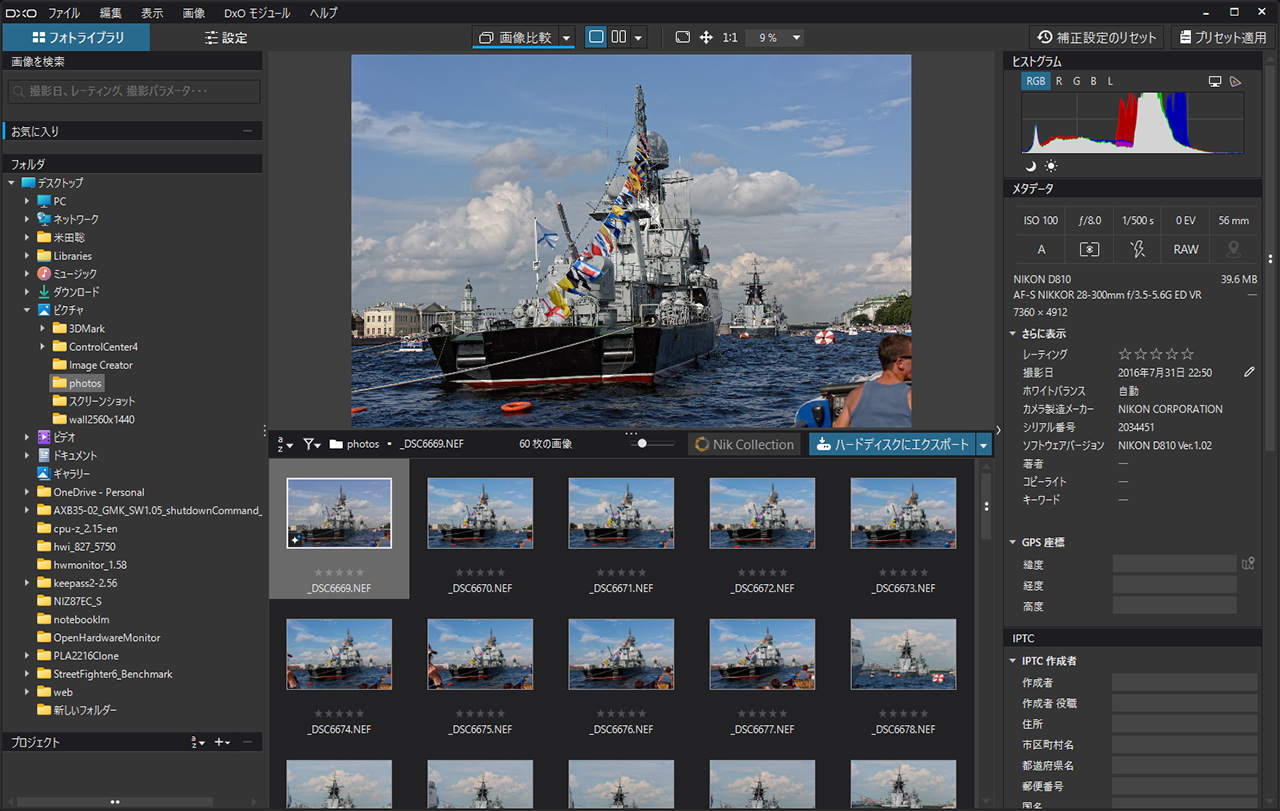Click the Nik Collection button
Image resolution: width=1280 pixels, height=811 pixels.
coord(744,445)
